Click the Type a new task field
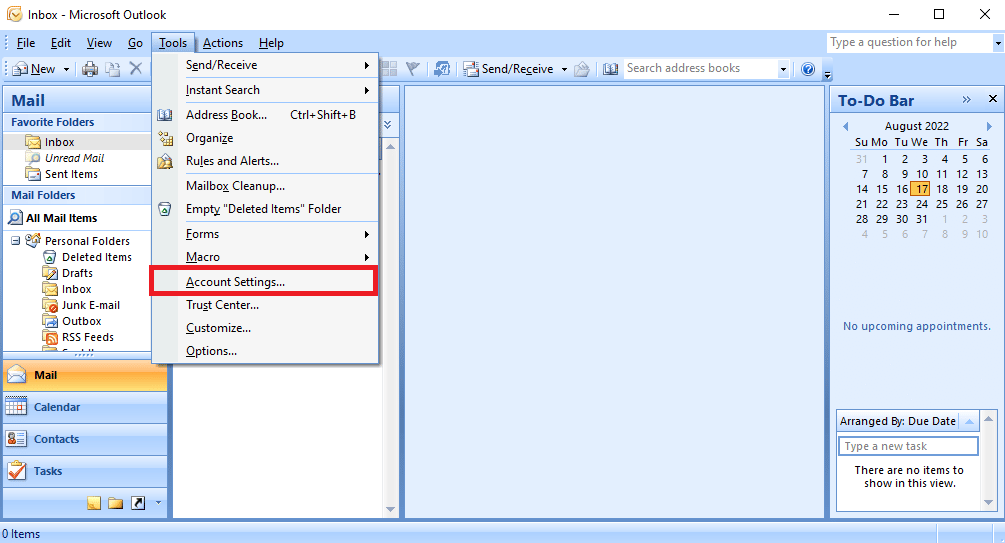 point(908,446)
